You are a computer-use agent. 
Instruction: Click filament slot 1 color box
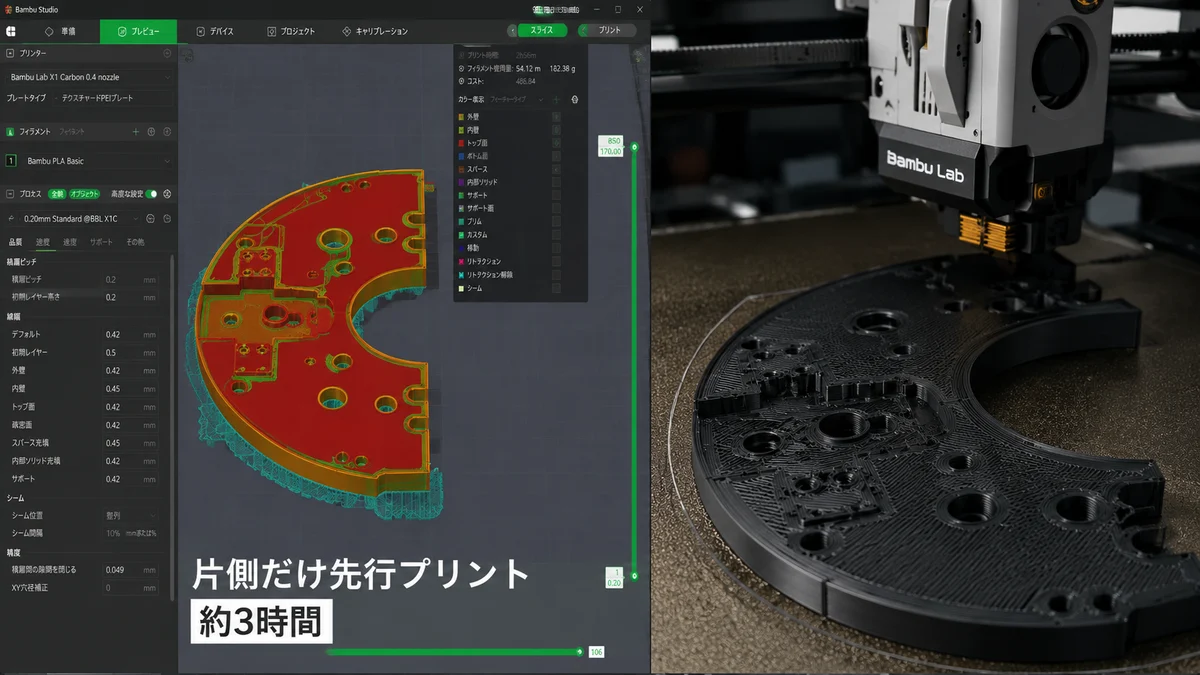(11, 160)
